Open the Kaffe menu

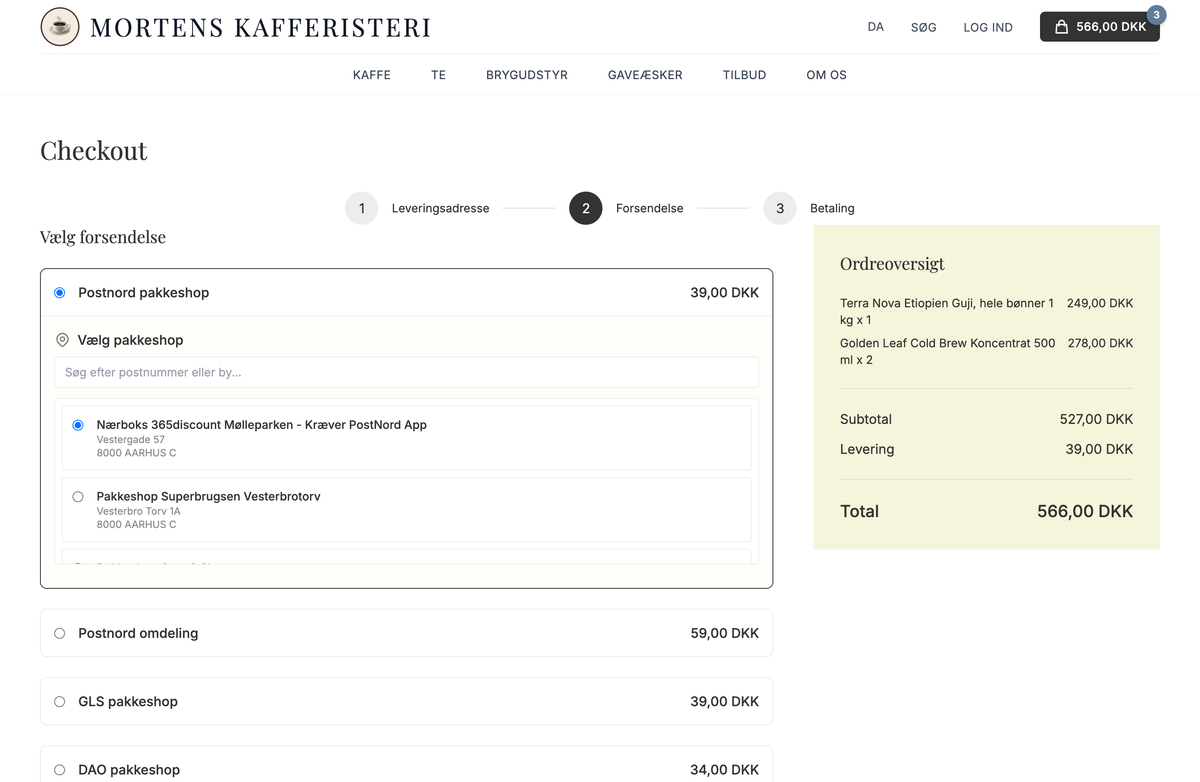(x=372, y=75)
